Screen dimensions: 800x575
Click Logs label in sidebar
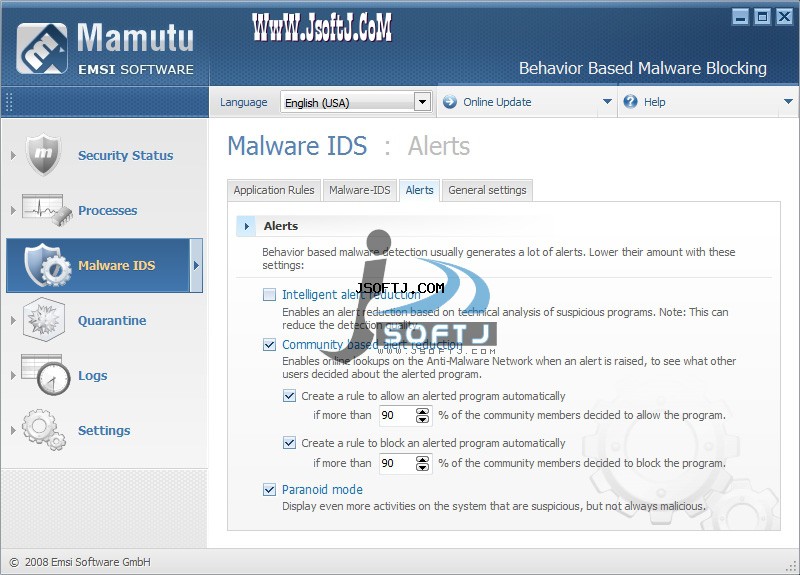click(x=92, y=376)
